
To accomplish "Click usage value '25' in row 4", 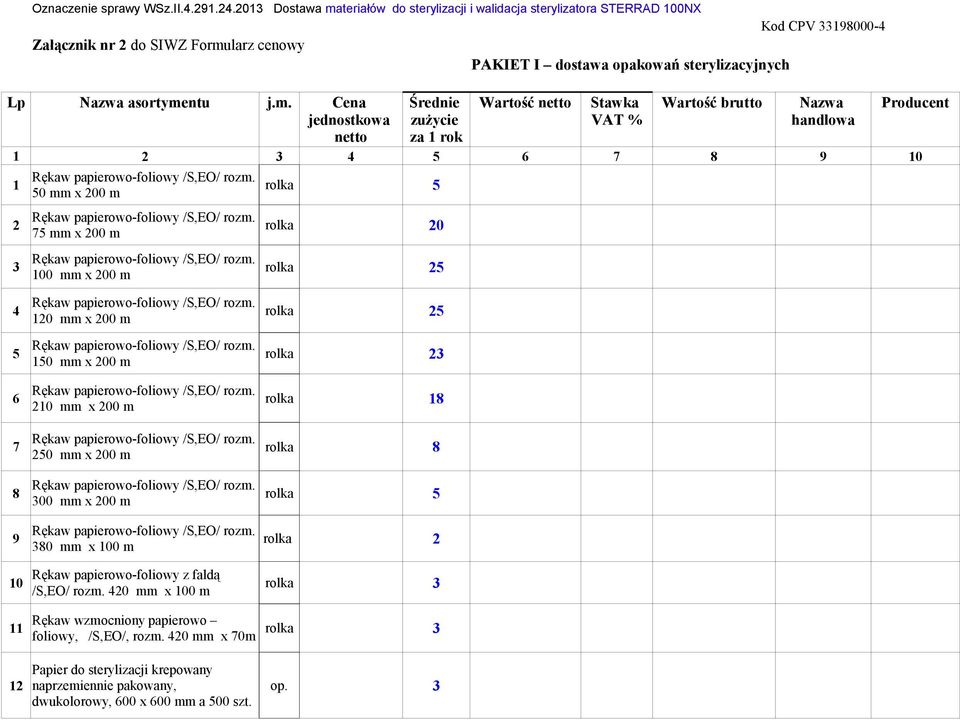I will click(436, 311).
